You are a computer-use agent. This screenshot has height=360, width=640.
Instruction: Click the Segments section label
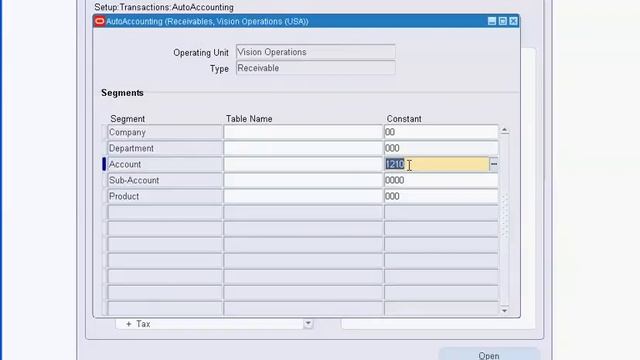coord(122,93)
